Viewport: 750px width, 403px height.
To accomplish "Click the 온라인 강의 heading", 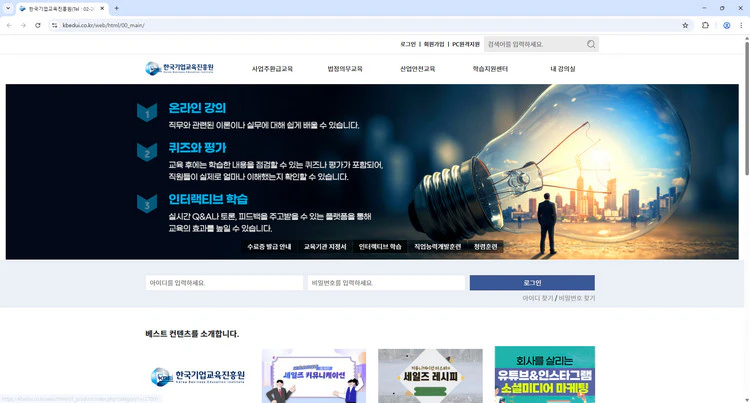I will tap(197, 108).
